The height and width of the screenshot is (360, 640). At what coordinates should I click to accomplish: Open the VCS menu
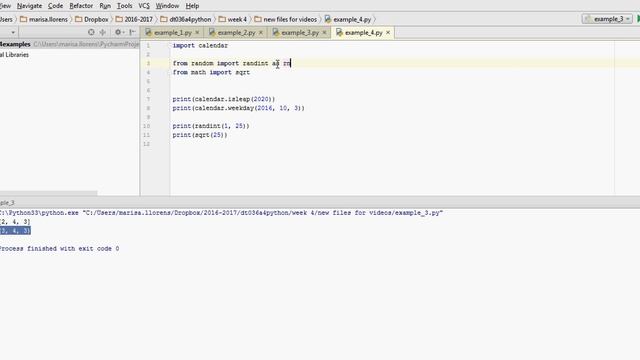[x=144, y=6]
